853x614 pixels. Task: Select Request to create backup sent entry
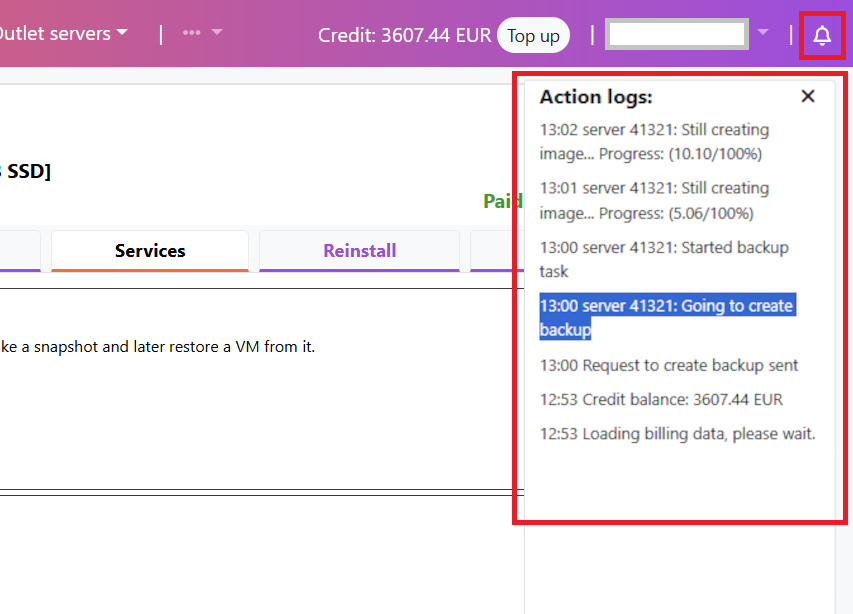(669, 365)
